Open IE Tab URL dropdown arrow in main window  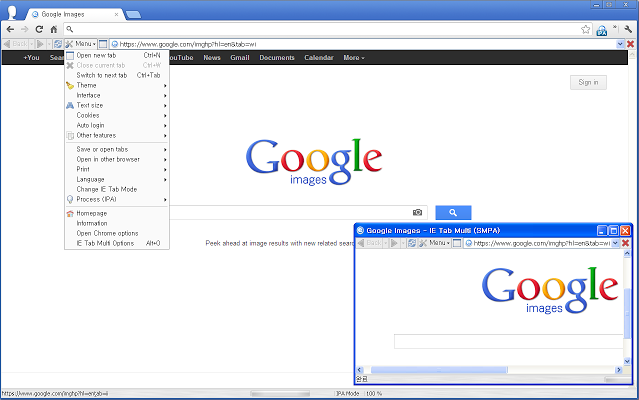point(617,44)
